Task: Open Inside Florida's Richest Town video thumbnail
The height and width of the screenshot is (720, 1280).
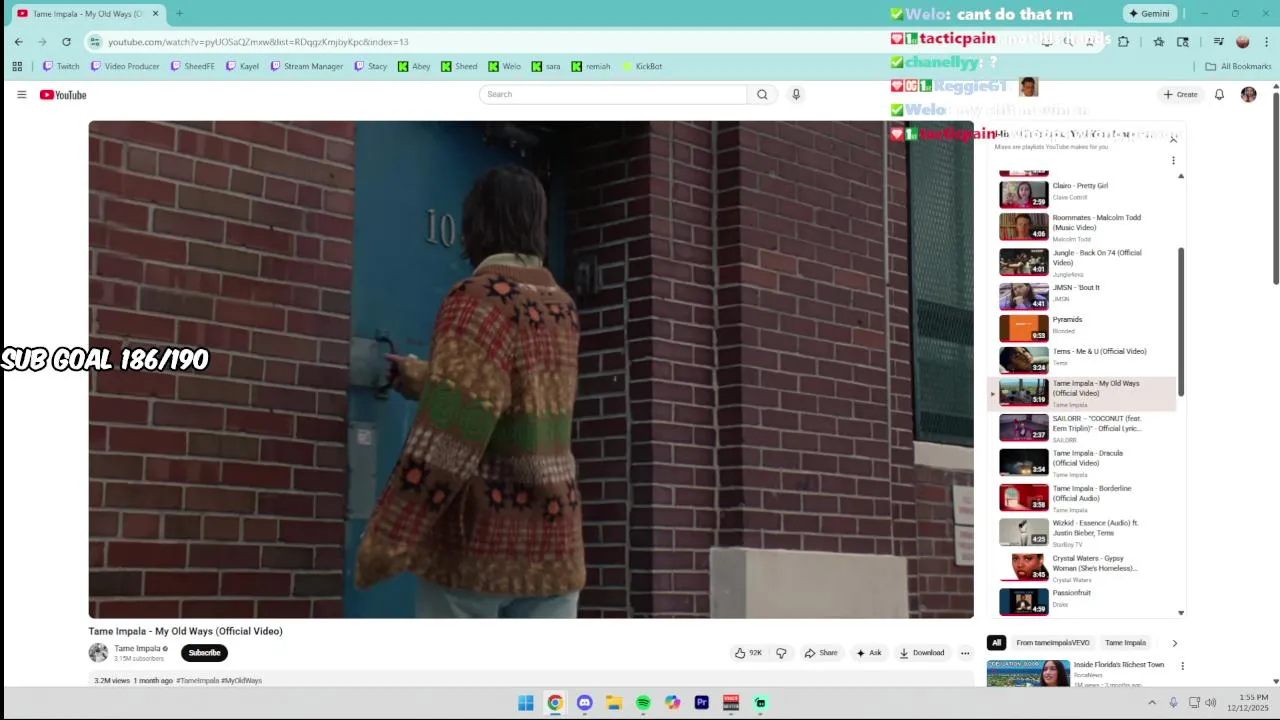Action: [x=1028, y=674]
